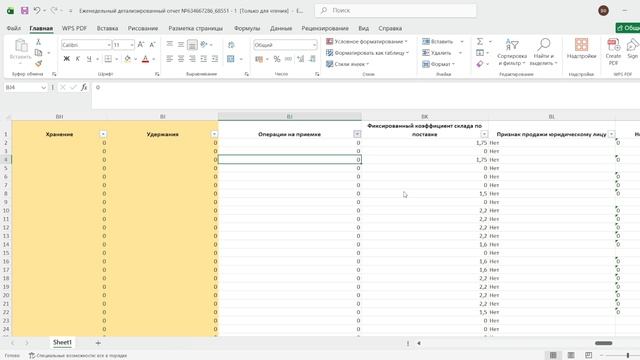640x360 pixels.
Task: Increase the cell indent
Action: coord(215,59)
